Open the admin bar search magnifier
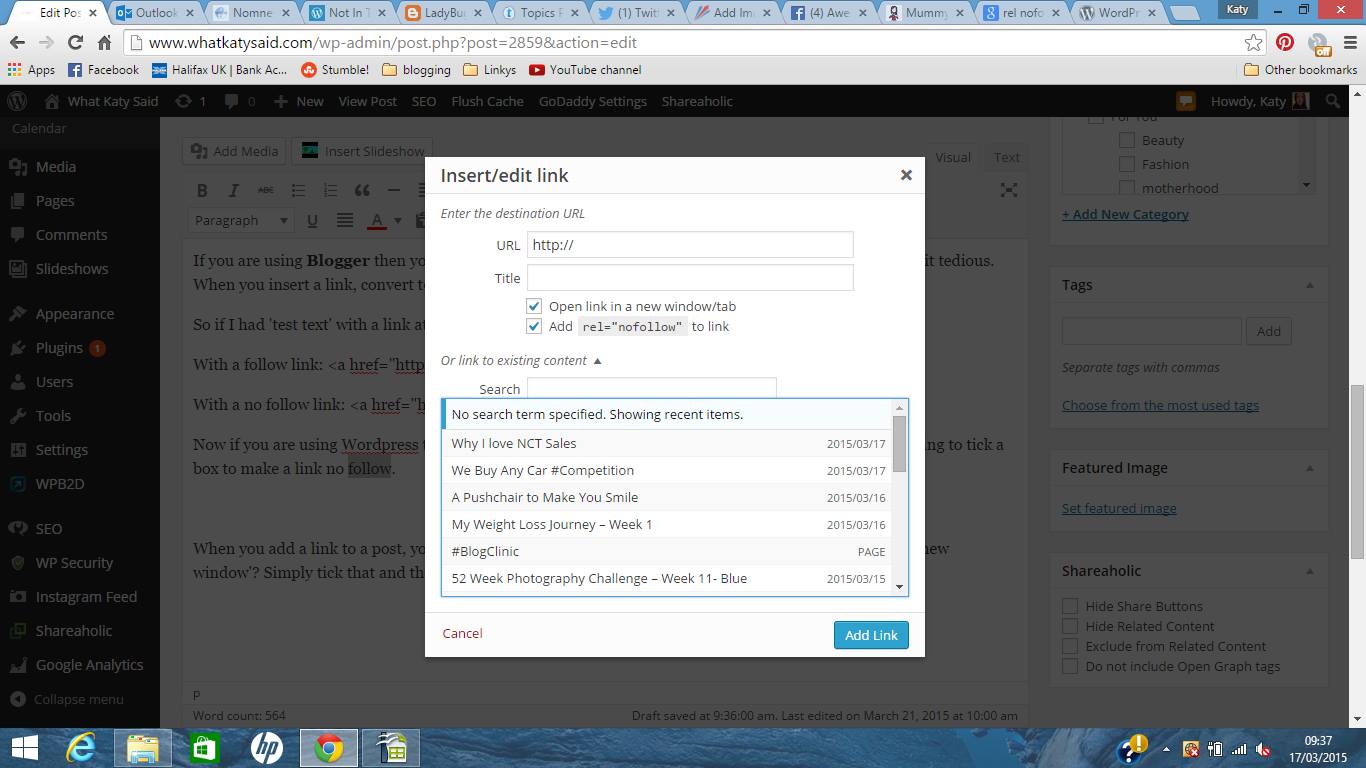1366x768 pixels. coord(1333,101)
